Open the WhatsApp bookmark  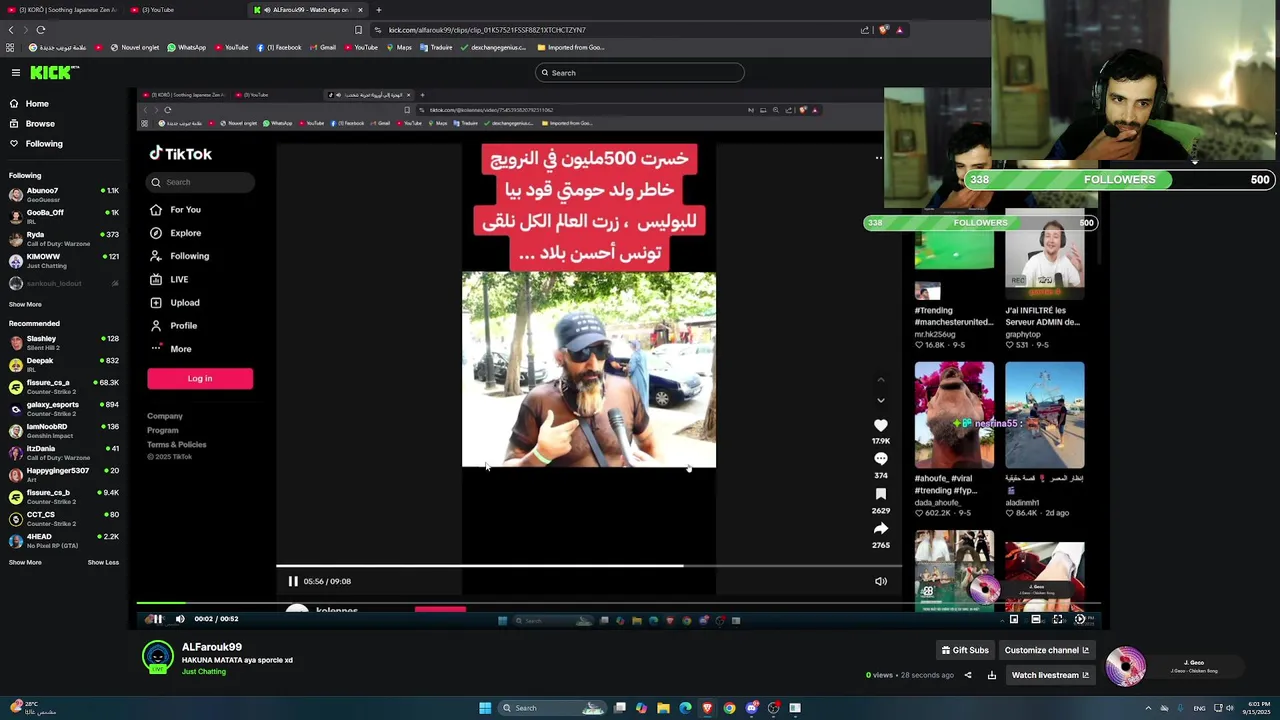click(187, 47)
